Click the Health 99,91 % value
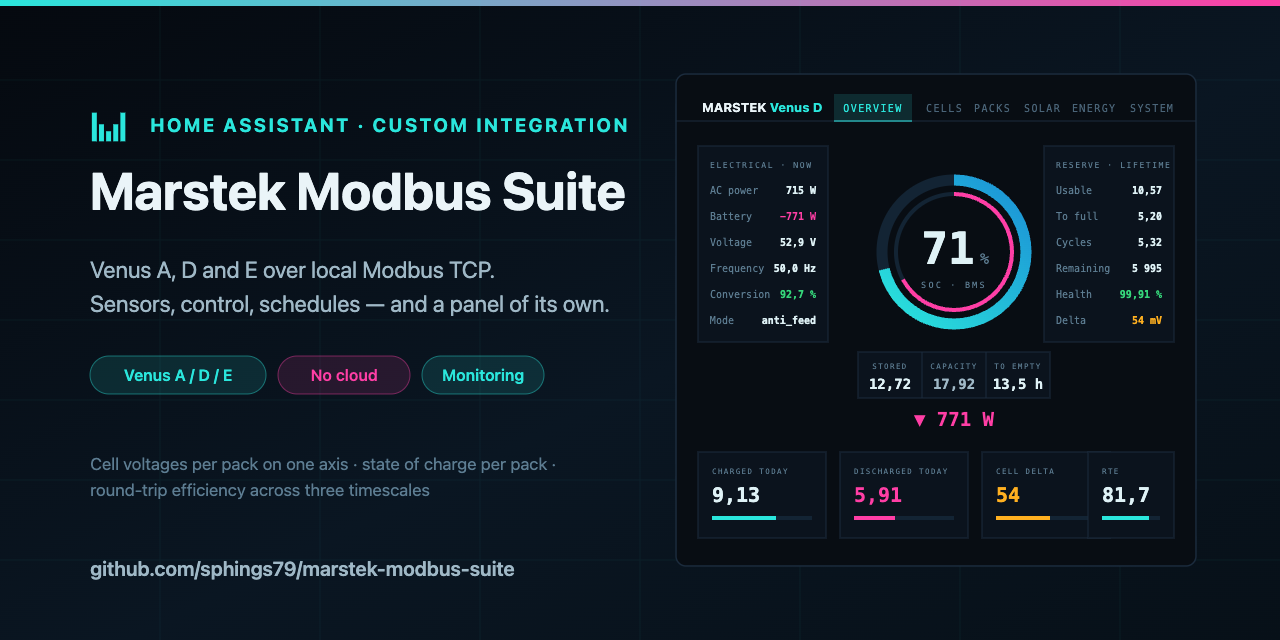 click(1141, 294)
